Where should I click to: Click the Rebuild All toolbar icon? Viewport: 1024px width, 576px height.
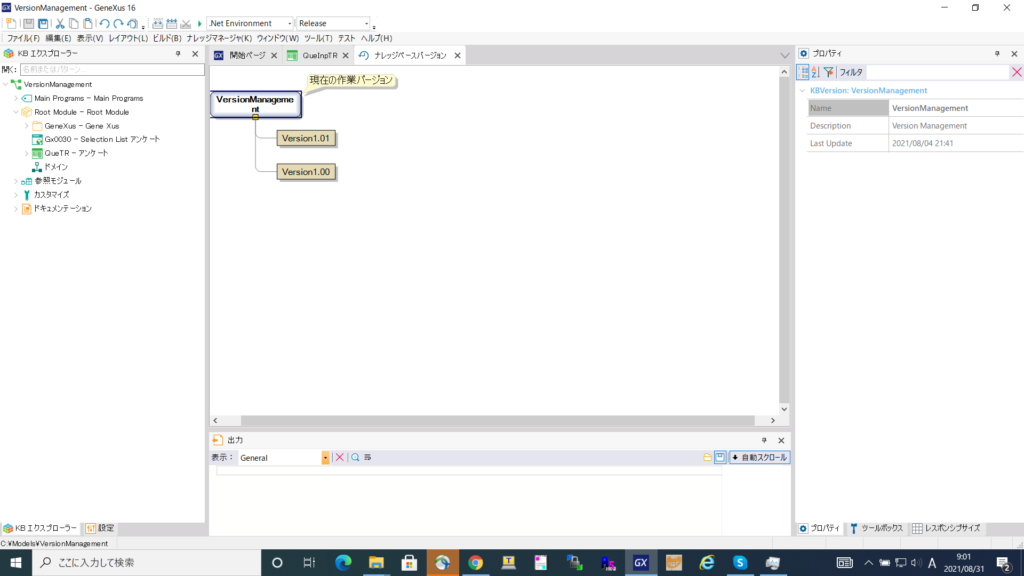171,24
